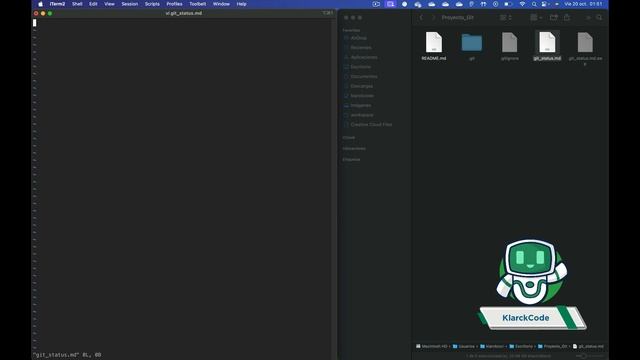Click the Share icon in Finder toolbar

coord(567,17)
